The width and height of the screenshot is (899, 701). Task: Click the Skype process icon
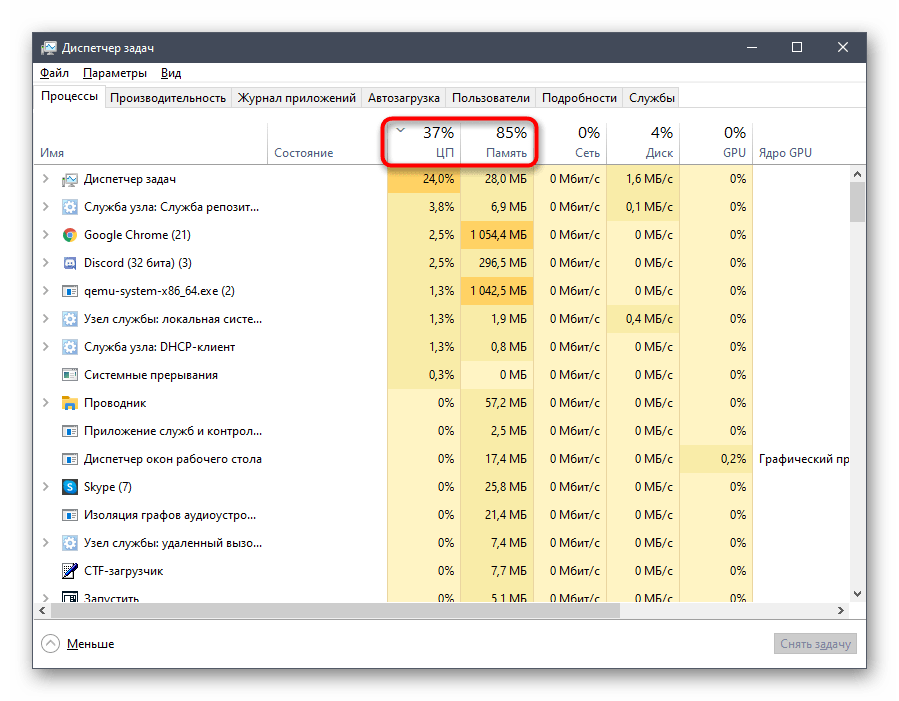(70, 487)
